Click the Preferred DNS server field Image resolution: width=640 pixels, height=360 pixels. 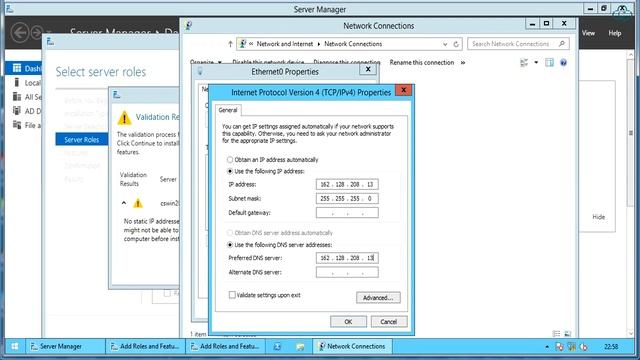tap(347, 258)
